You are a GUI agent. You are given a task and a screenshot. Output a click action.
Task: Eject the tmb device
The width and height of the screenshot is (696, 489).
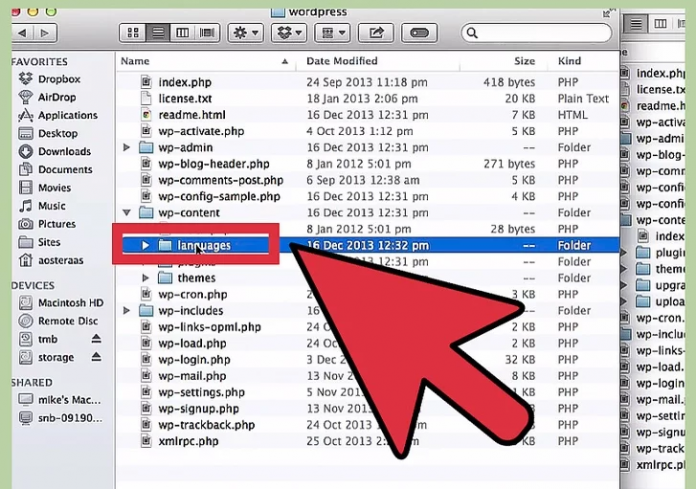(96, 339)
